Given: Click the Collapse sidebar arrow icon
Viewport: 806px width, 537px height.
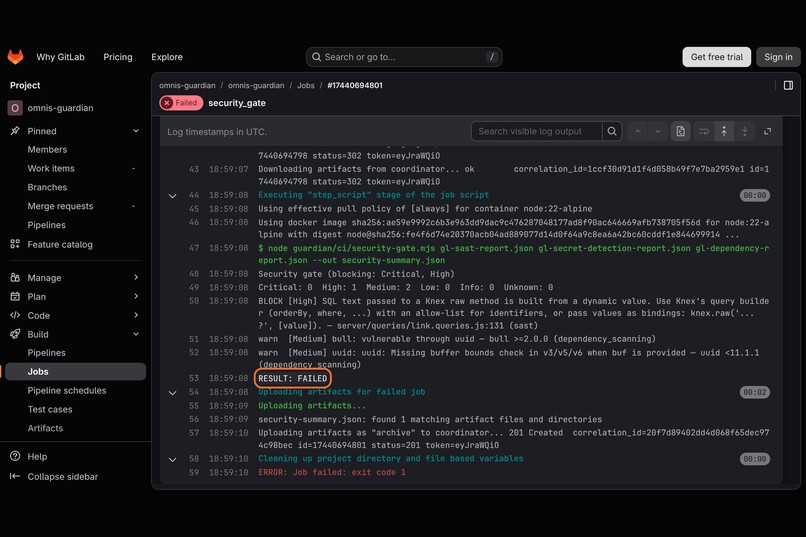Looking at the screenshot, I should pos(15,476).
